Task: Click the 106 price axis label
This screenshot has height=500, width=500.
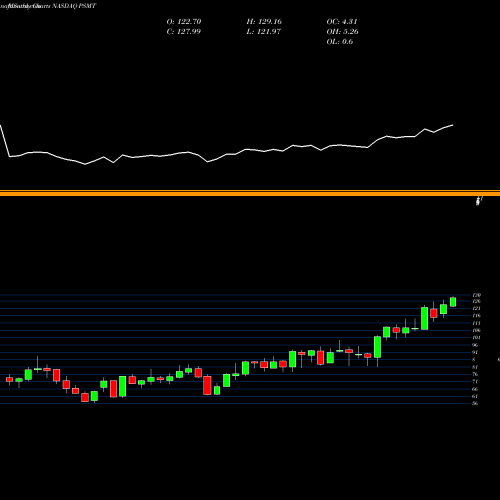Action: (x=476, y=330)
